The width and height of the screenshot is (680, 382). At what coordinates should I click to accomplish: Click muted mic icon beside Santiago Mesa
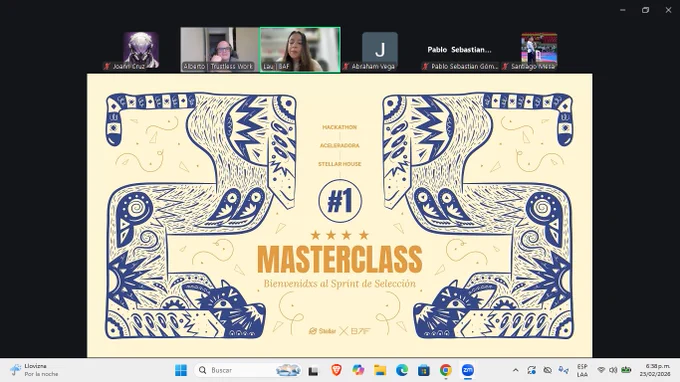pyautogui.click(x=505, y=66)
